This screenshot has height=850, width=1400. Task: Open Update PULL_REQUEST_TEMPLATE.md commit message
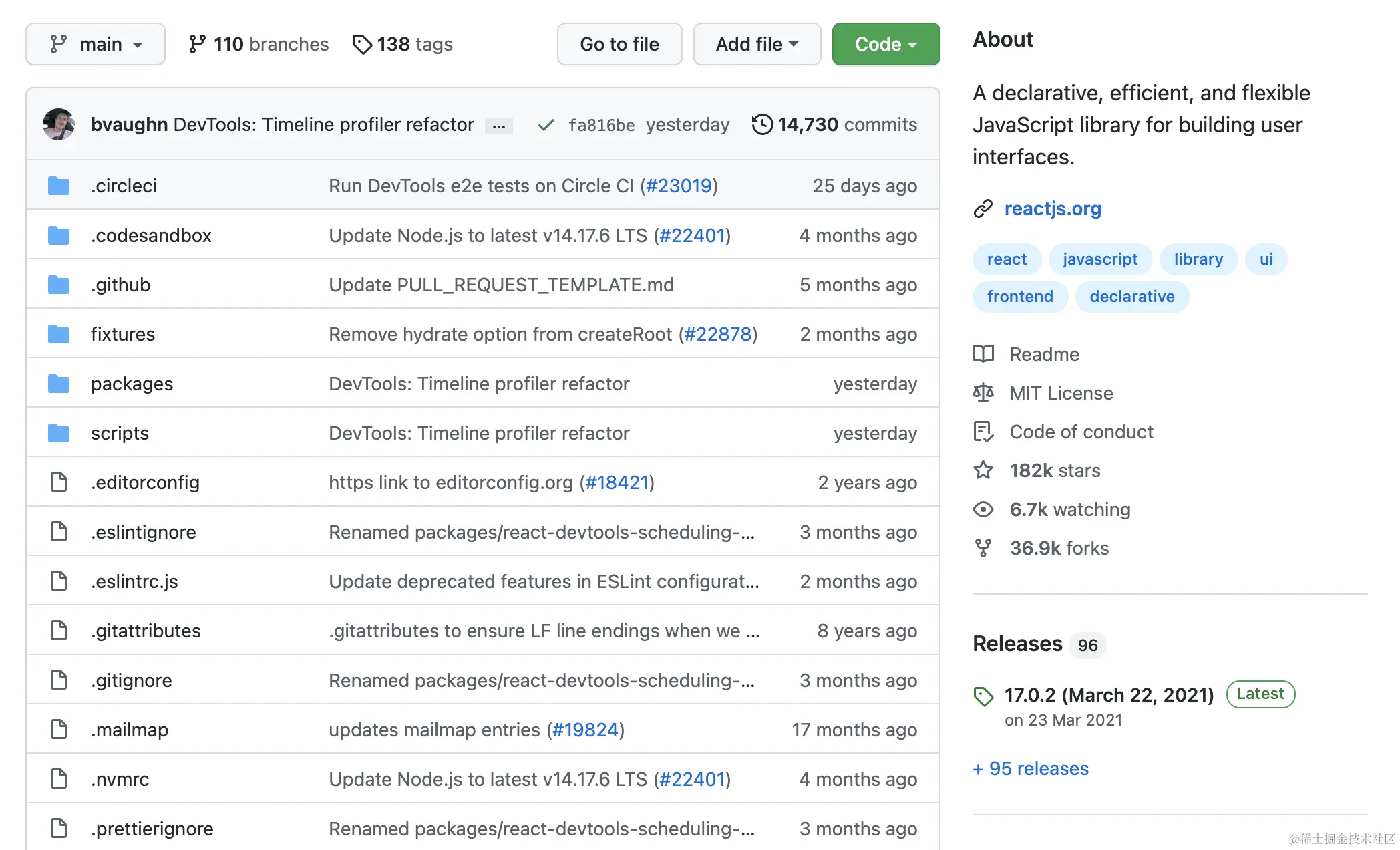(x=501, y=285)
